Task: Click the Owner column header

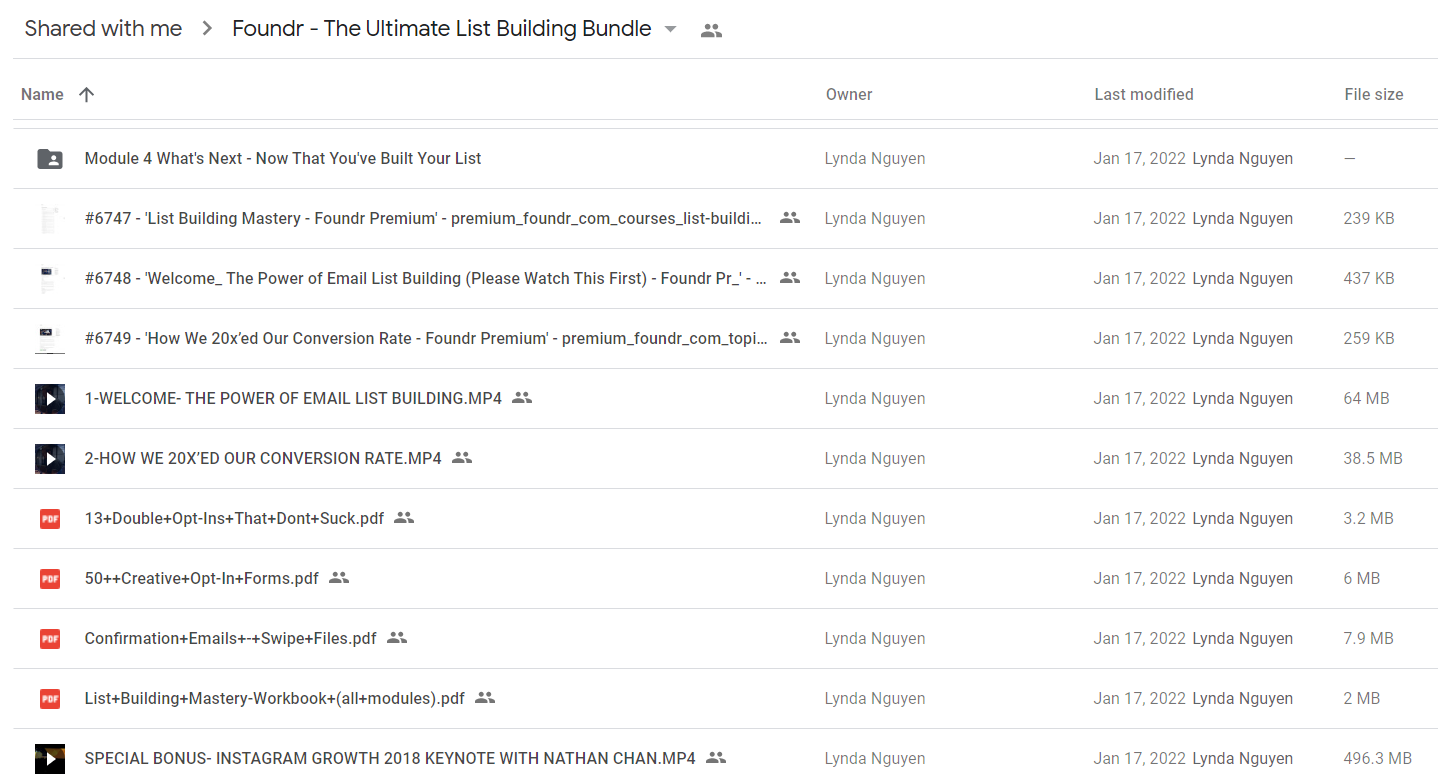Action: point(849,94)
